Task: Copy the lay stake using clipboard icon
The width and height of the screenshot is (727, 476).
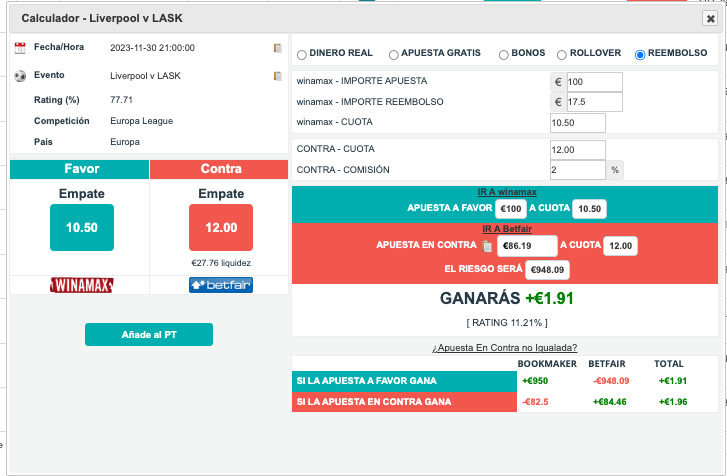Action: point(487,246)
